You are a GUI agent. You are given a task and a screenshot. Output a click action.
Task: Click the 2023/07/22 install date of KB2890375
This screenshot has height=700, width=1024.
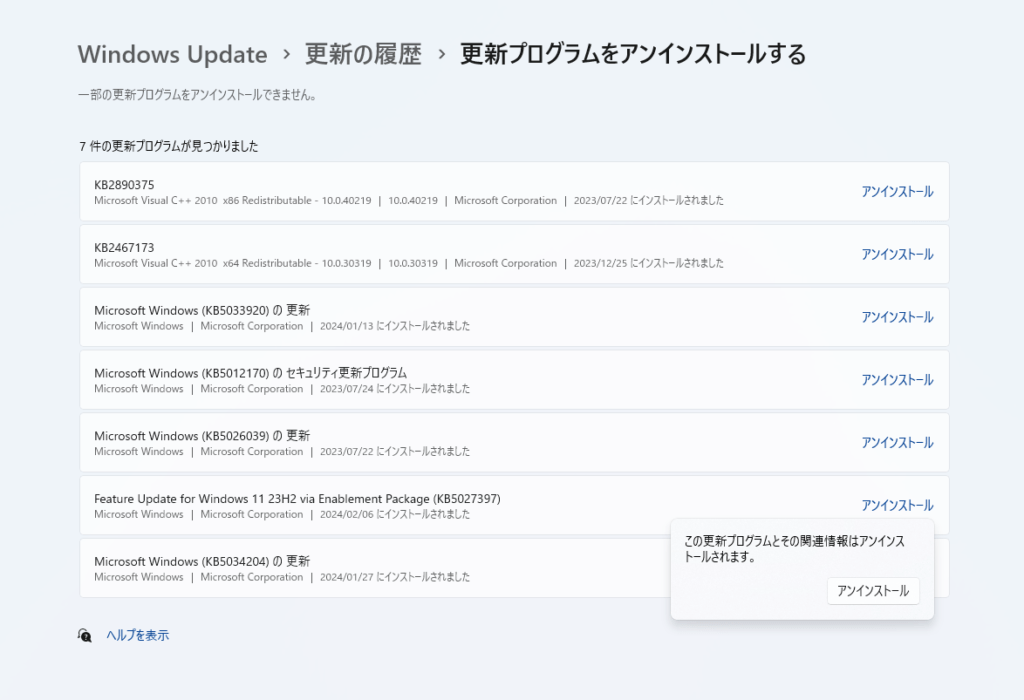648,200
